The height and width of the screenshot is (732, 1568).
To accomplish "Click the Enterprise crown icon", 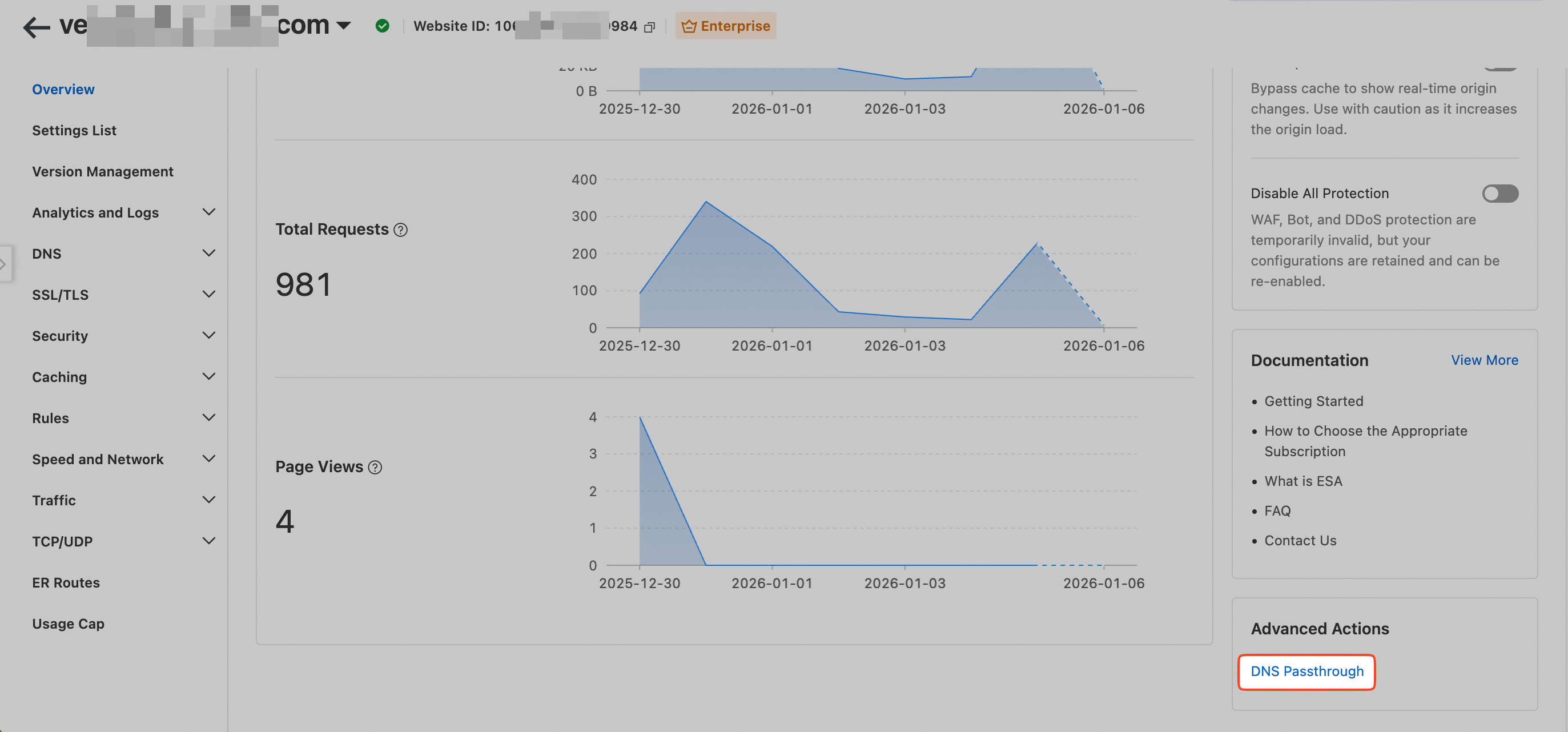I will (689, 26).
